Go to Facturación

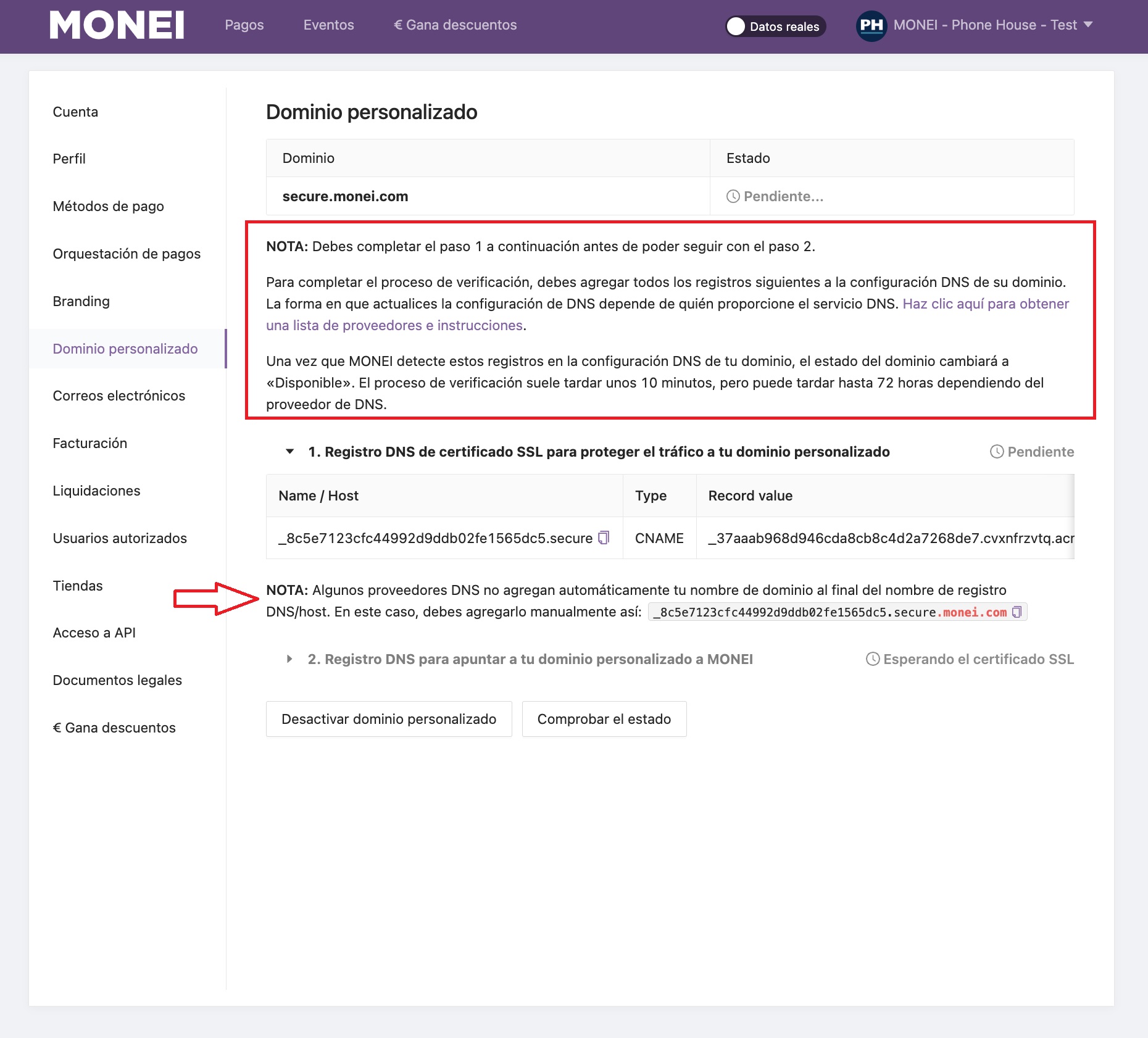coord(89,443)
